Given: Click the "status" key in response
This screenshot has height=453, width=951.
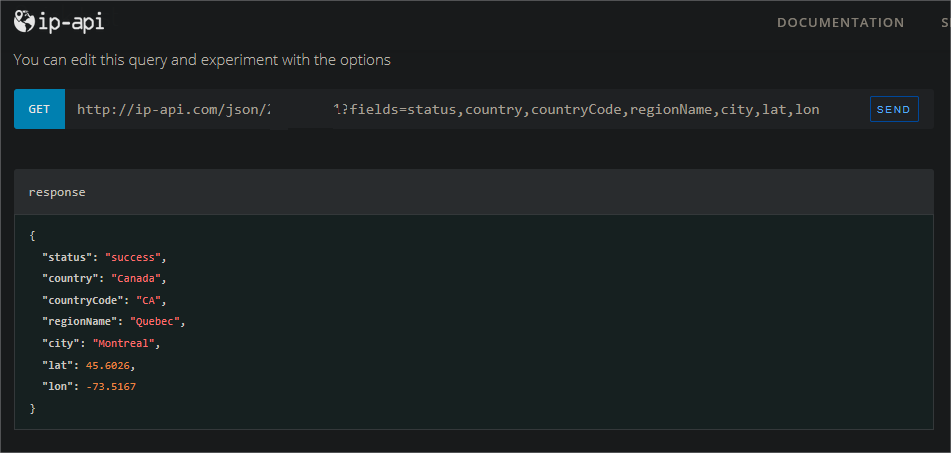Looking at the screenshot, I should click(x=67, y=258).
